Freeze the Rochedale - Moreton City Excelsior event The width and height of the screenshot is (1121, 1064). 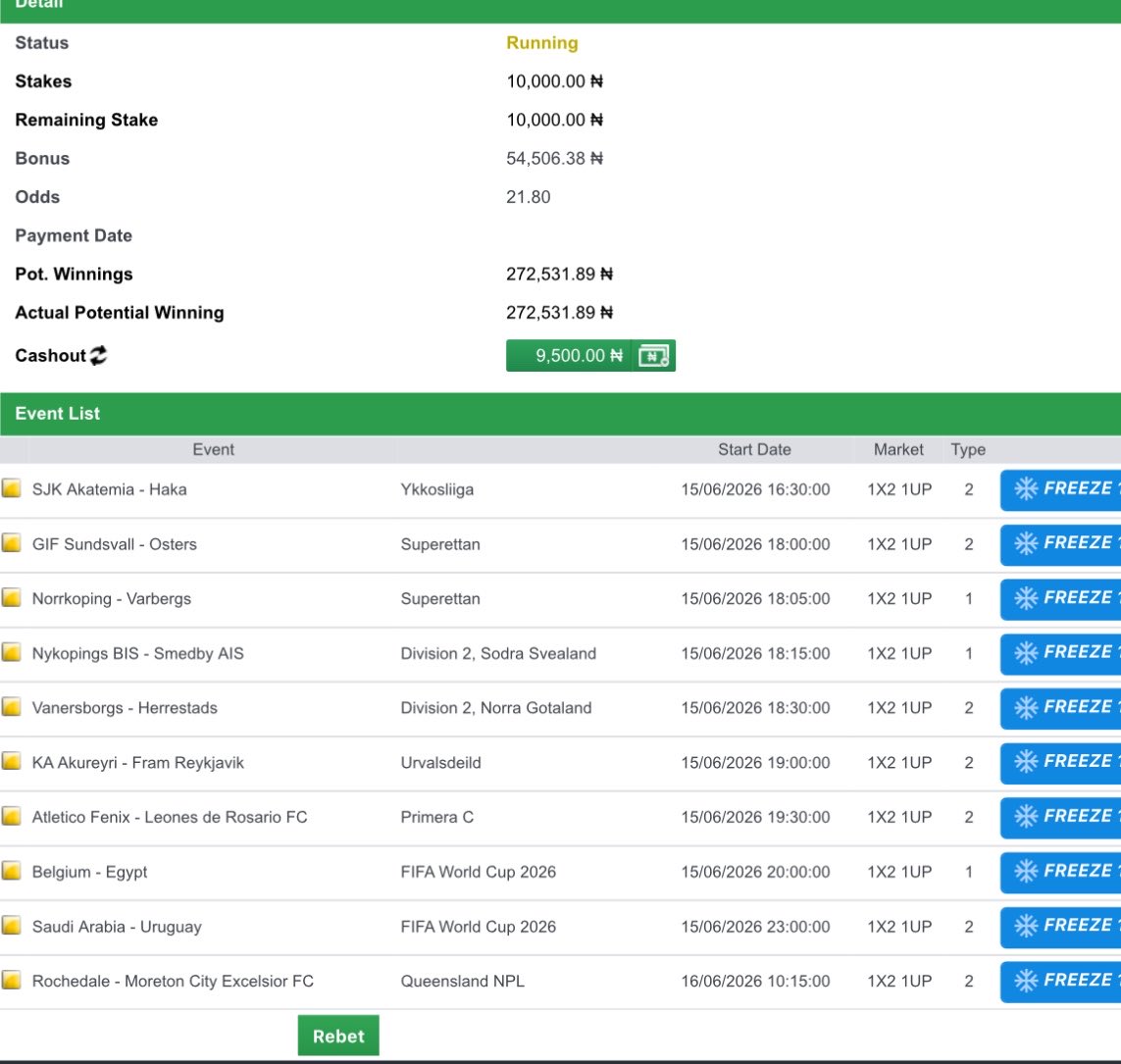pyautogui.click(x=1060, y=981)
